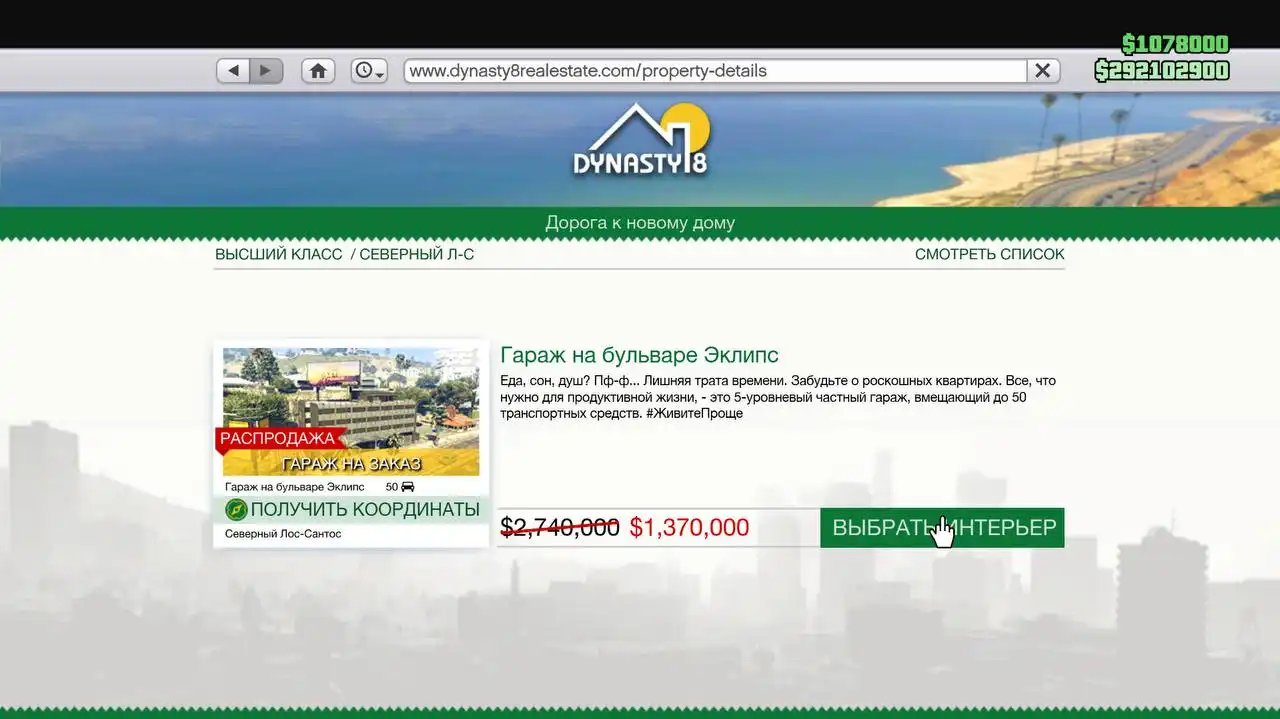Close the in-game browser with X
The height and width of the screenshot is (719, 1280).
[x=1042, y=71]
